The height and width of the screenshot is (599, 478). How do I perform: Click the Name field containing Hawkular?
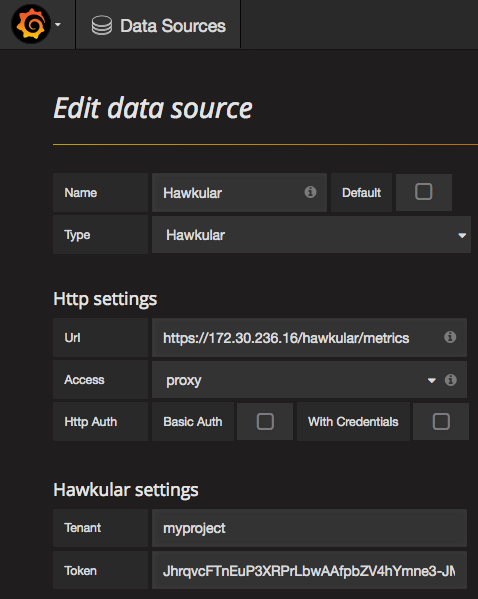click(x=239, y=193)
